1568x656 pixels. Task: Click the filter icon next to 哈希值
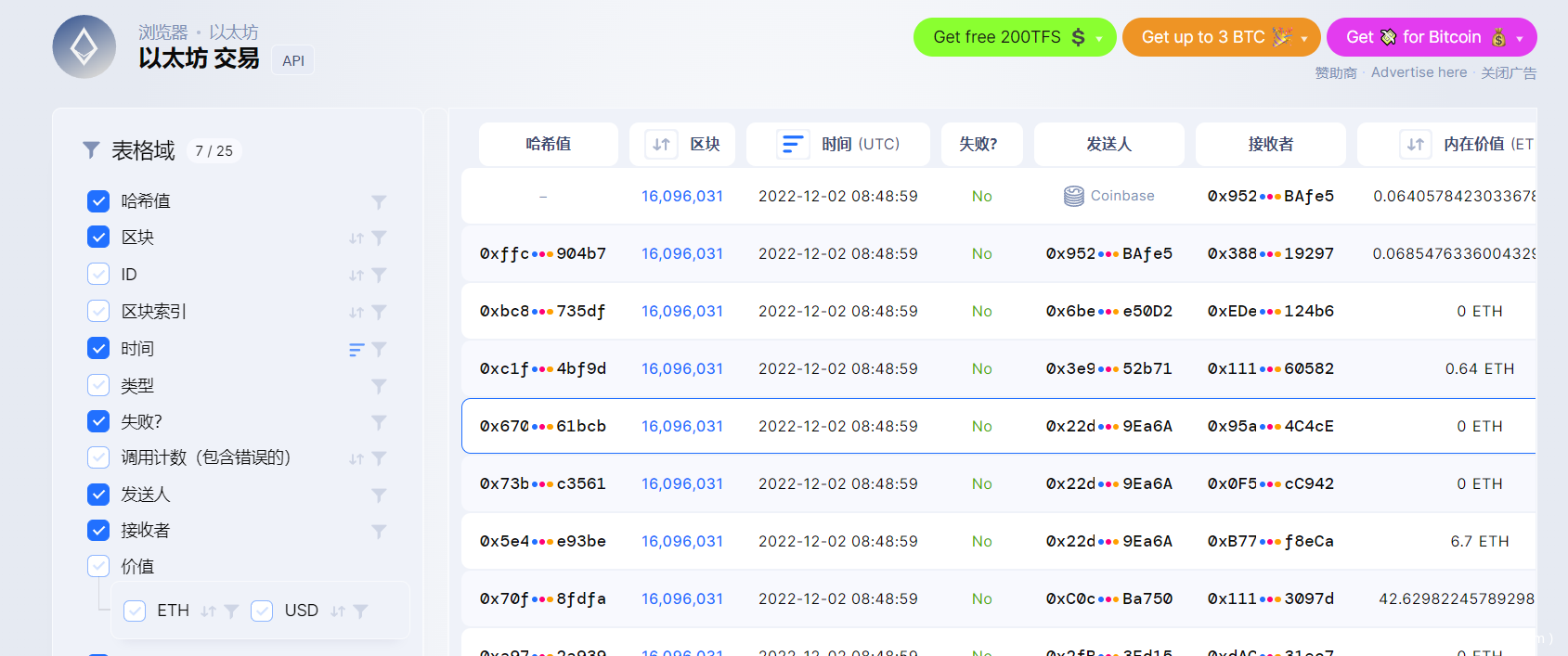point(379,201)
